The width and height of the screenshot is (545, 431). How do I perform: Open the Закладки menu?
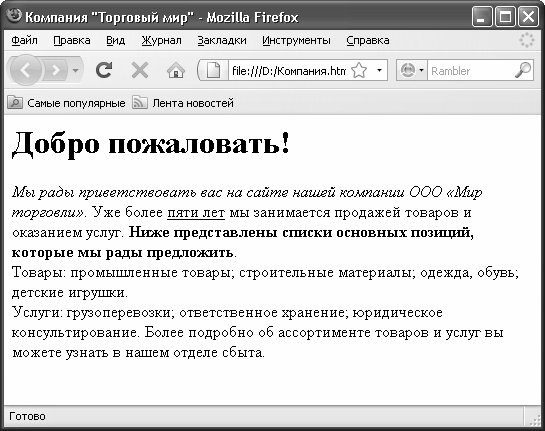pyautogui.click(x=222, y=40)
